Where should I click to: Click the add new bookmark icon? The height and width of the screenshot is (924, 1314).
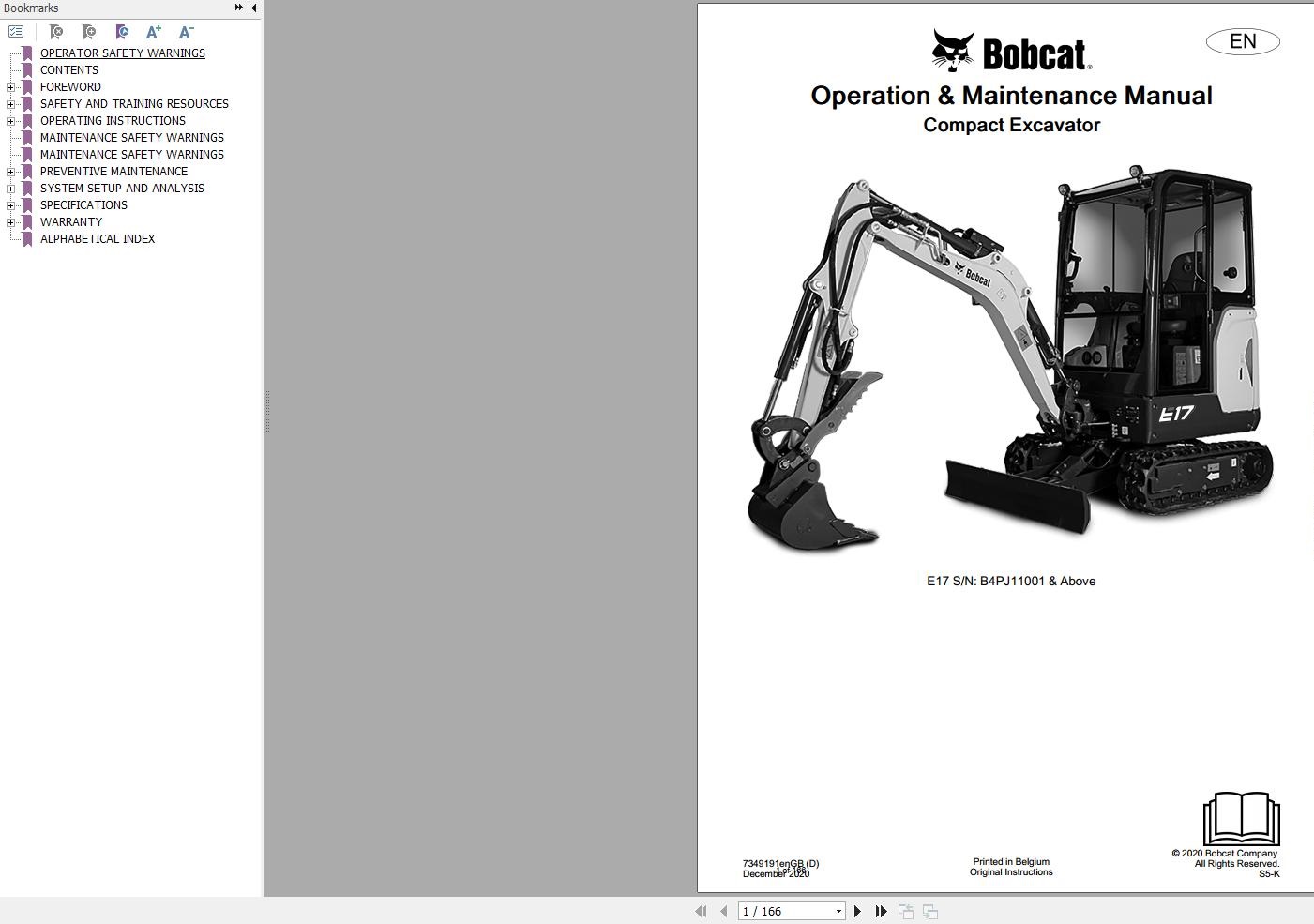[x=89, y=32]
